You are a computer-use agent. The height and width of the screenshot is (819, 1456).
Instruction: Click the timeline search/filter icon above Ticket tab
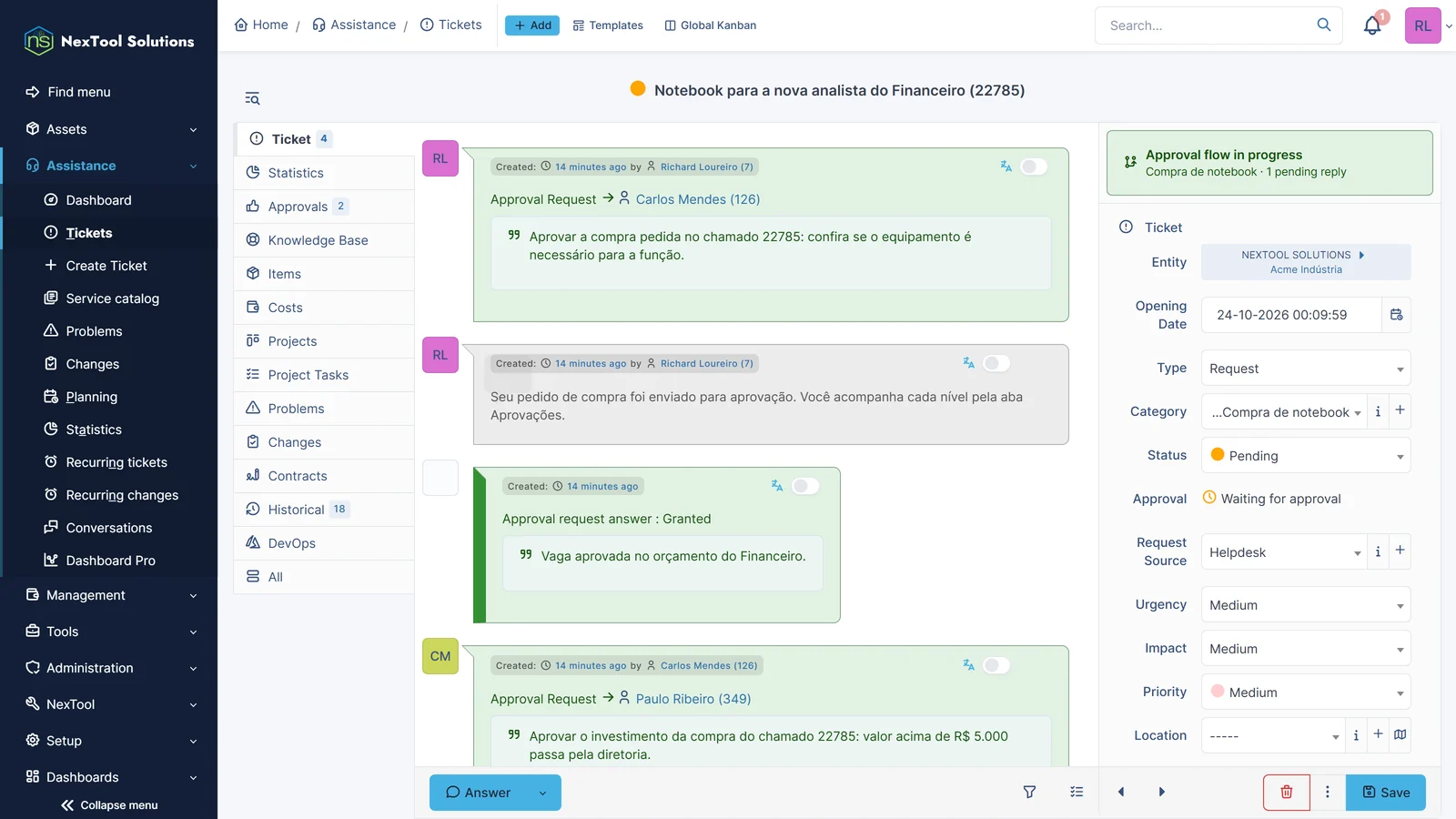click(x=252, y=98)
